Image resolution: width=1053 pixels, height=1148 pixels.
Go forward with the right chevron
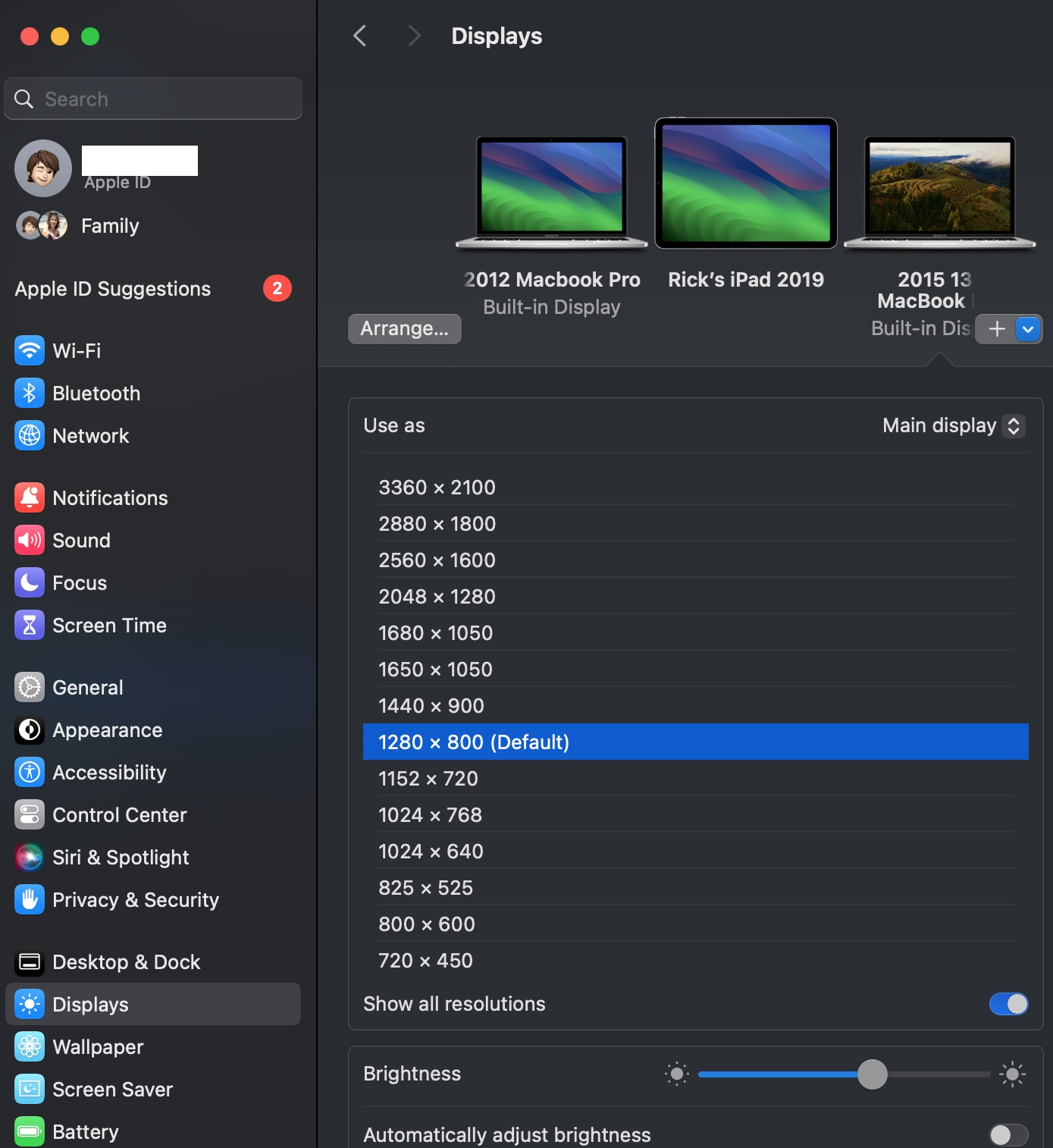pyautogui.click(x=413, y=36)
